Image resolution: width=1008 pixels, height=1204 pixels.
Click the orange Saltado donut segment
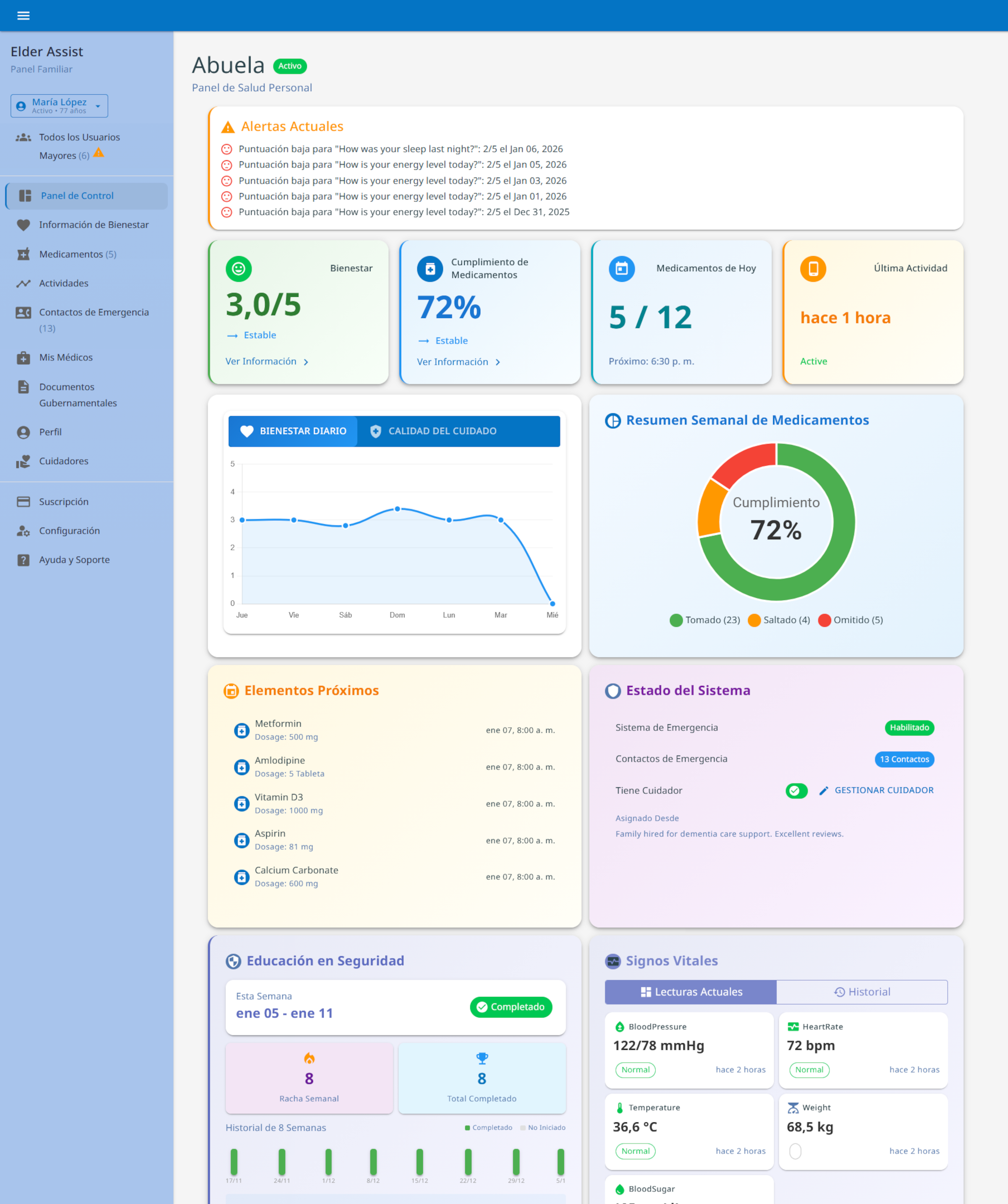[709, 508]
